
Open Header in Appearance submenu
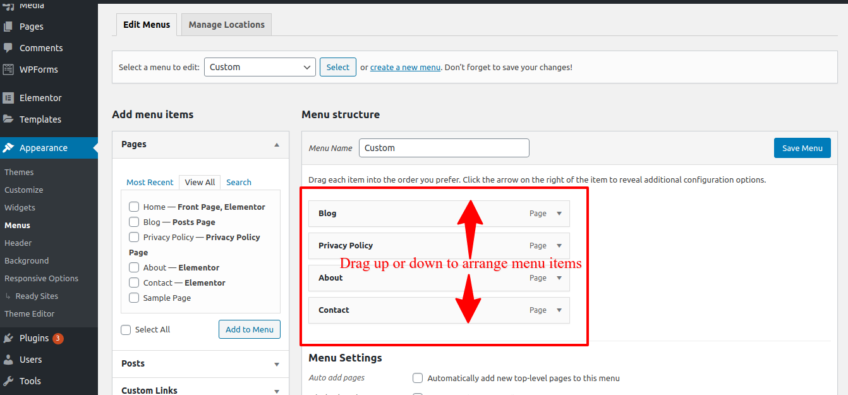coord(18,243)
